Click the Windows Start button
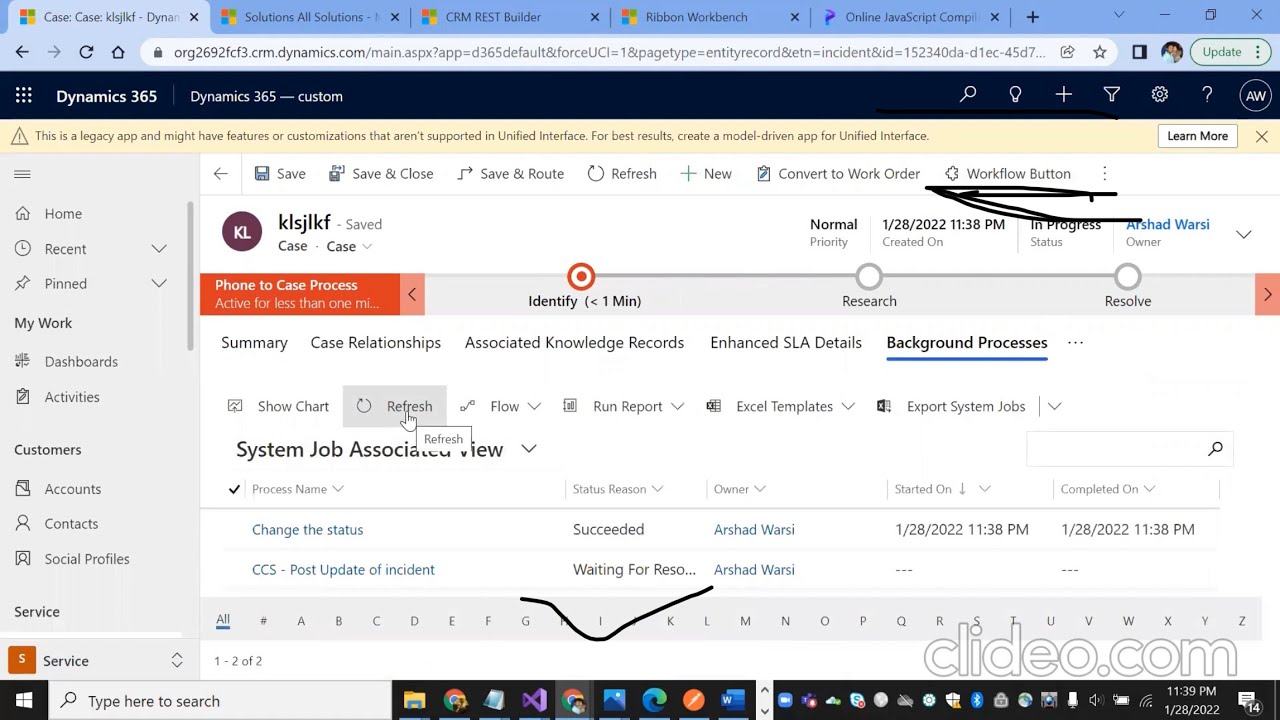Screen dimensions: 1280x720 (x=24, y=700)
